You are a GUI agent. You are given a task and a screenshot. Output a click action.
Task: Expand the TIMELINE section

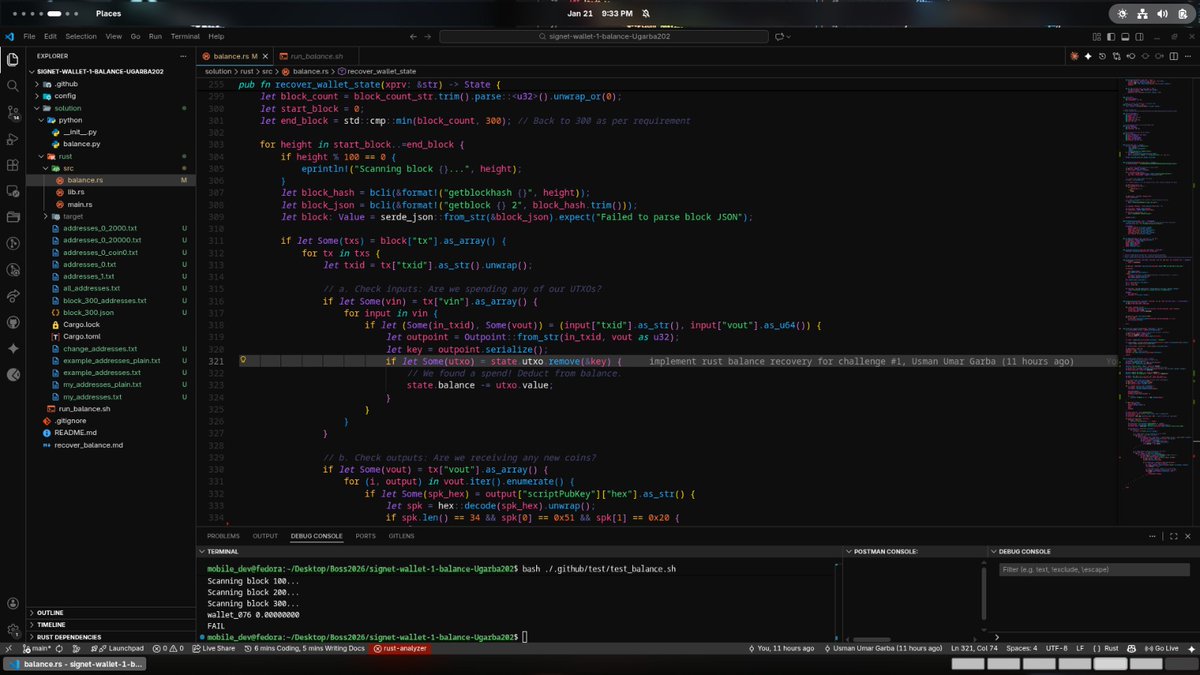(x=110, y=624)
